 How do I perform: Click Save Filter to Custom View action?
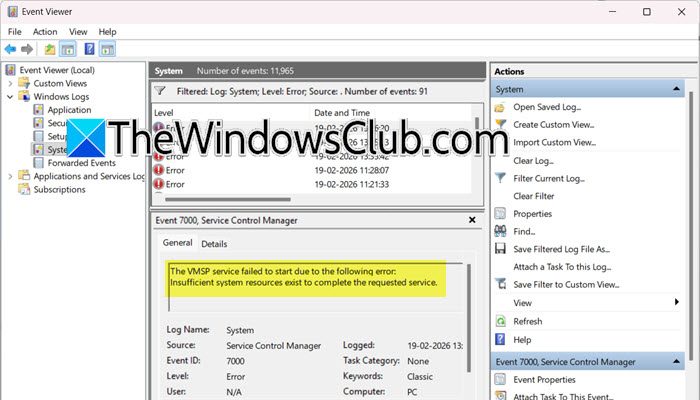pos(566,284)
